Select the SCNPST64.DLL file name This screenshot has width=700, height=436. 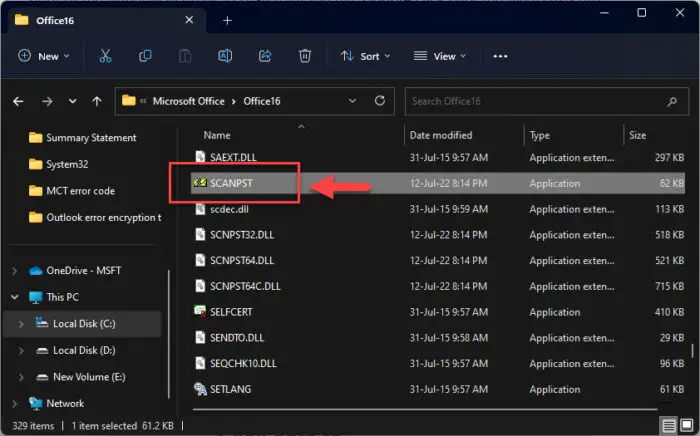click(x=242, y=260)
